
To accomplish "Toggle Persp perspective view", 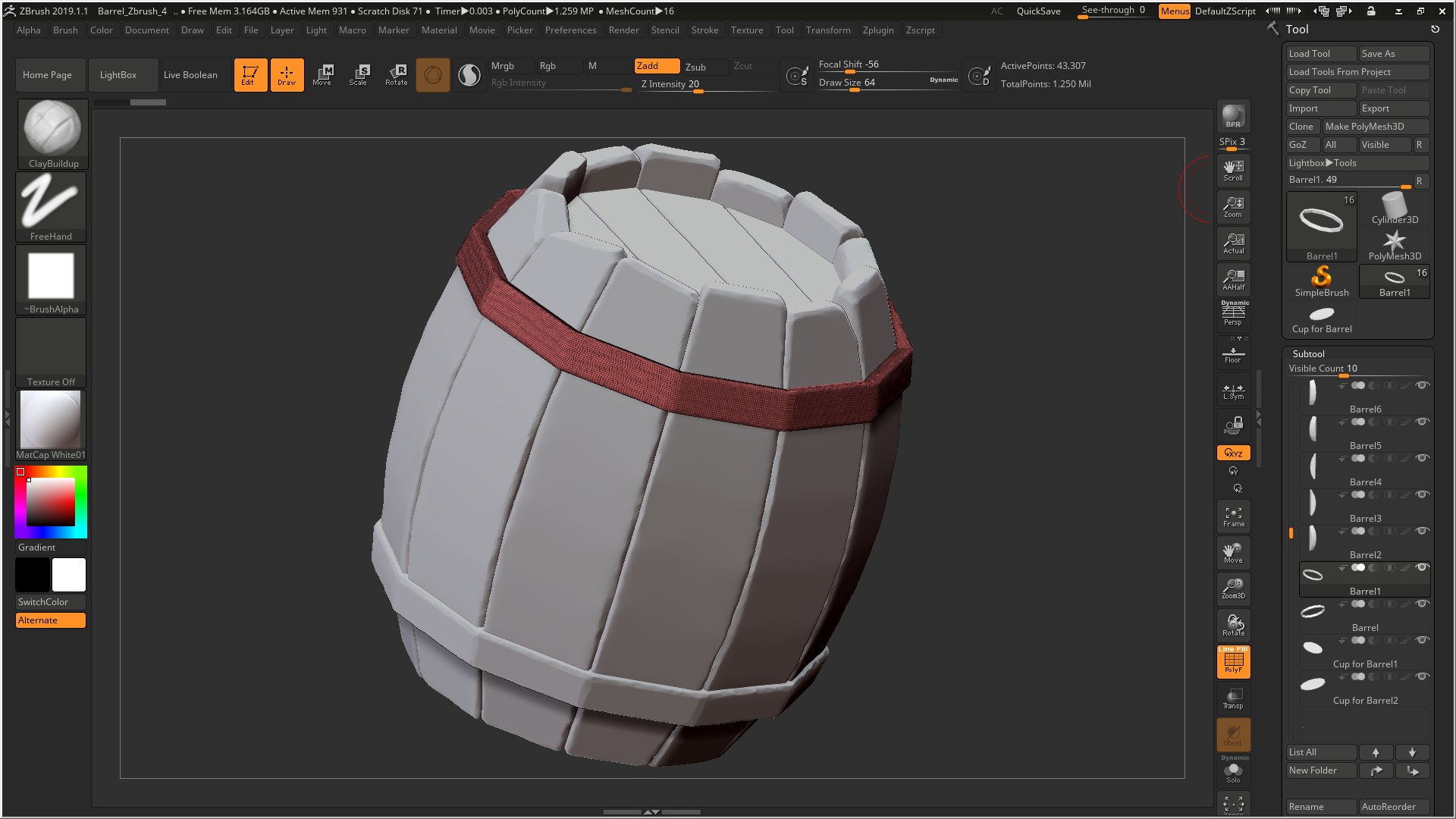I will [1233, 313].
